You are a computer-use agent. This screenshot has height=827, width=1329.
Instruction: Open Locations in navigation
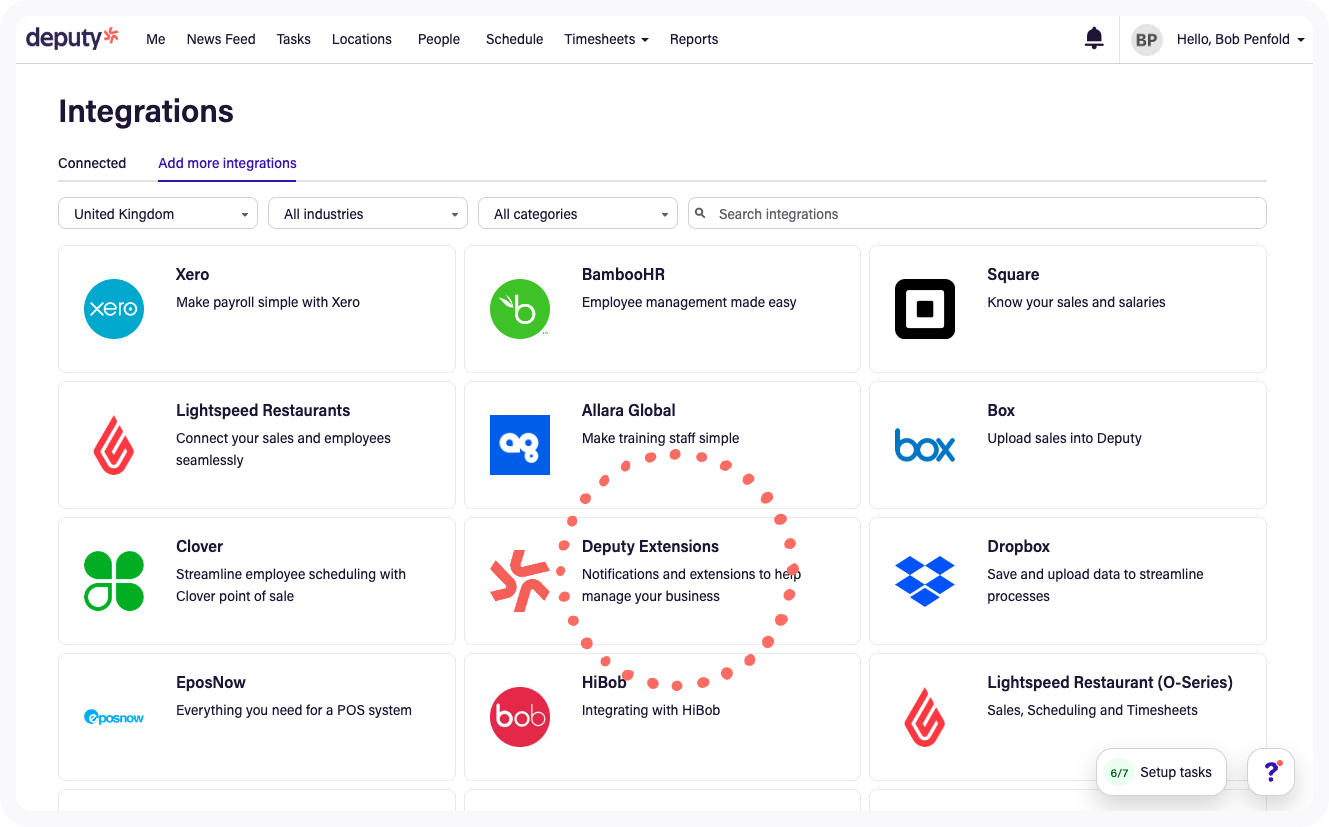click(x=362, y=39)
